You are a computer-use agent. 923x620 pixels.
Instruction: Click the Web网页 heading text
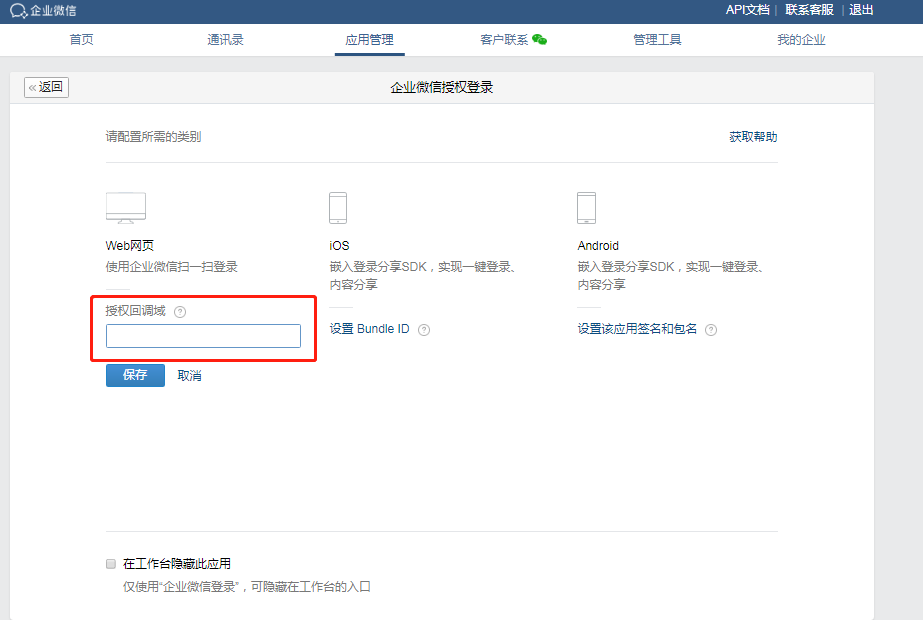pos(130,246)
